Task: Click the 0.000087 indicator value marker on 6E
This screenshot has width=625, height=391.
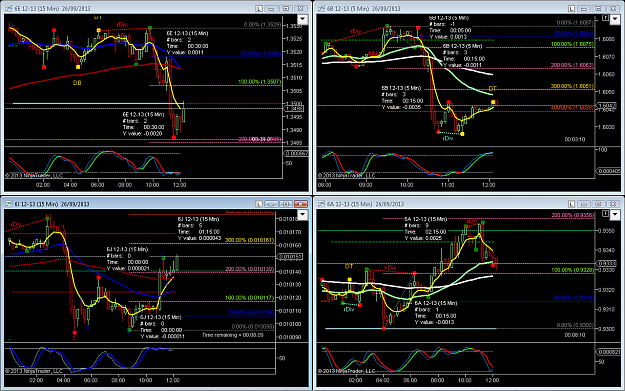Action: [x=296, y=153]
